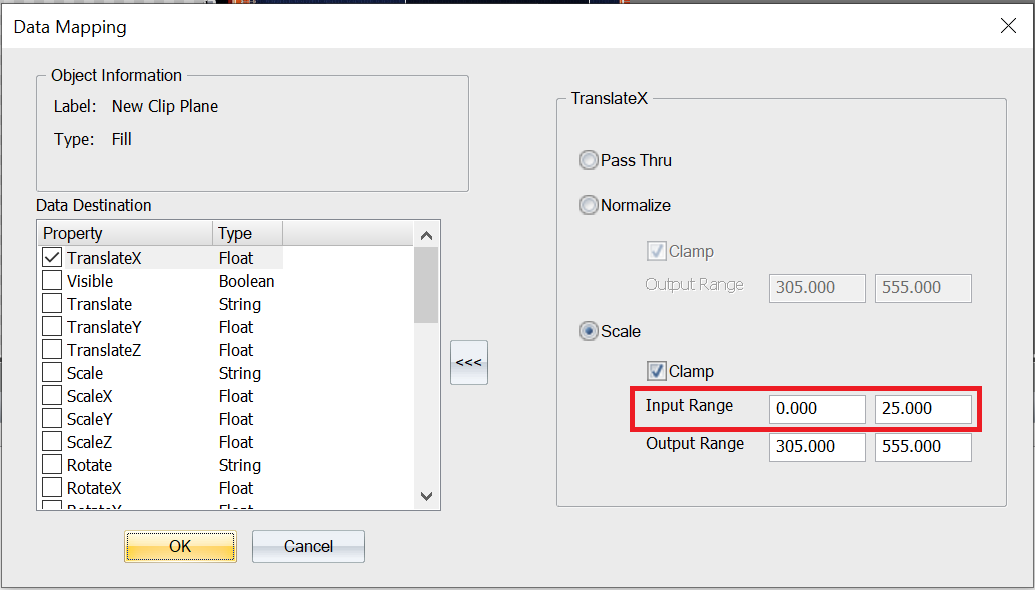Select the Normalize radio button
Viewport: 1035px width, 590px height.
coord(589,205)
